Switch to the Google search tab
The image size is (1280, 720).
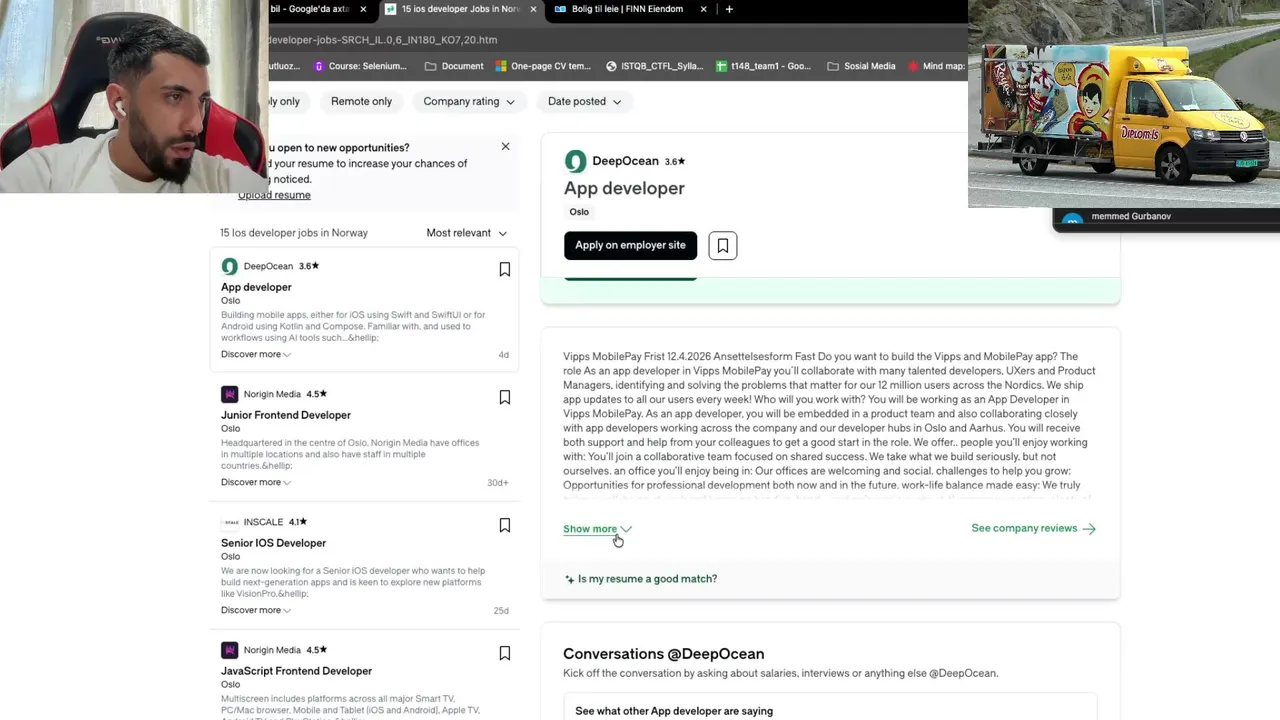310,9
